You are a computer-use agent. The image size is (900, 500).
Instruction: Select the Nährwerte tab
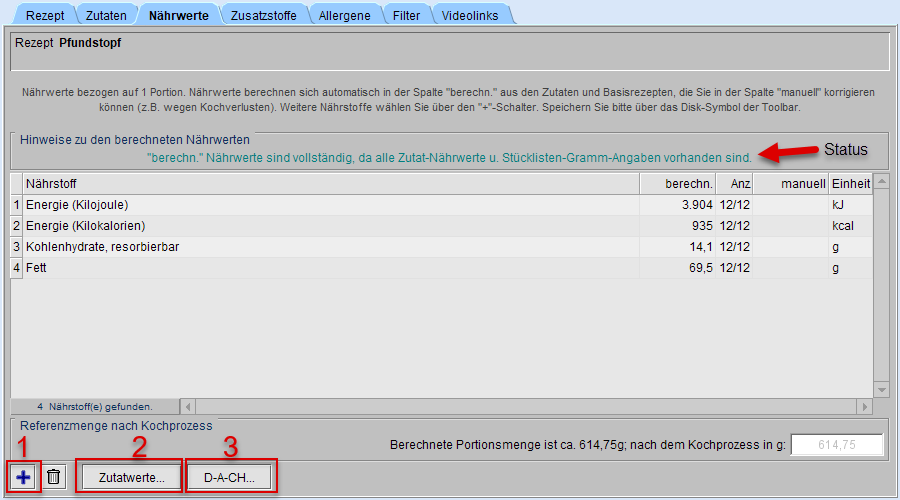pos(179,15)
